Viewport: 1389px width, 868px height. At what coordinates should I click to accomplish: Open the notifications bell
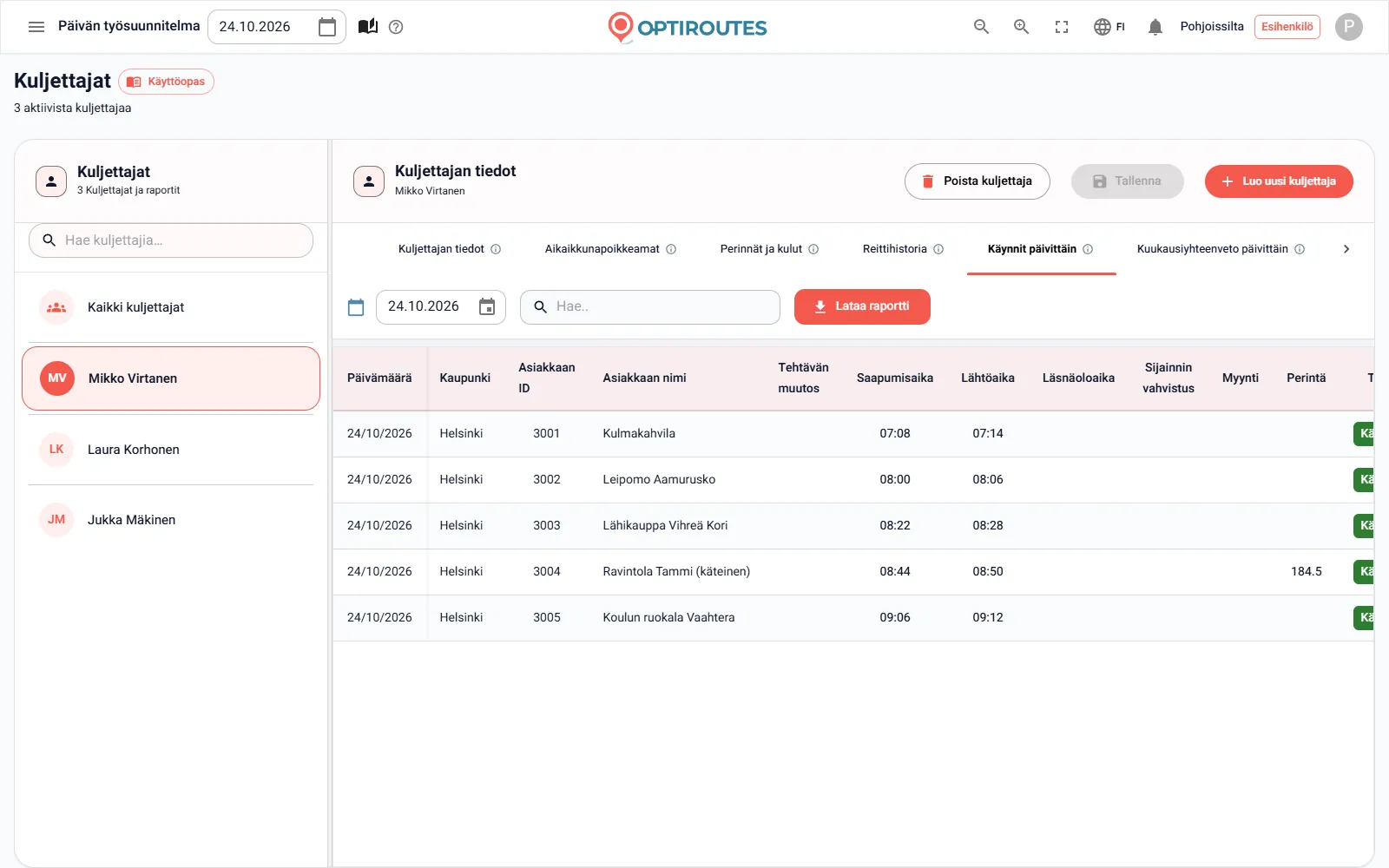click(x=1155, y=27)
